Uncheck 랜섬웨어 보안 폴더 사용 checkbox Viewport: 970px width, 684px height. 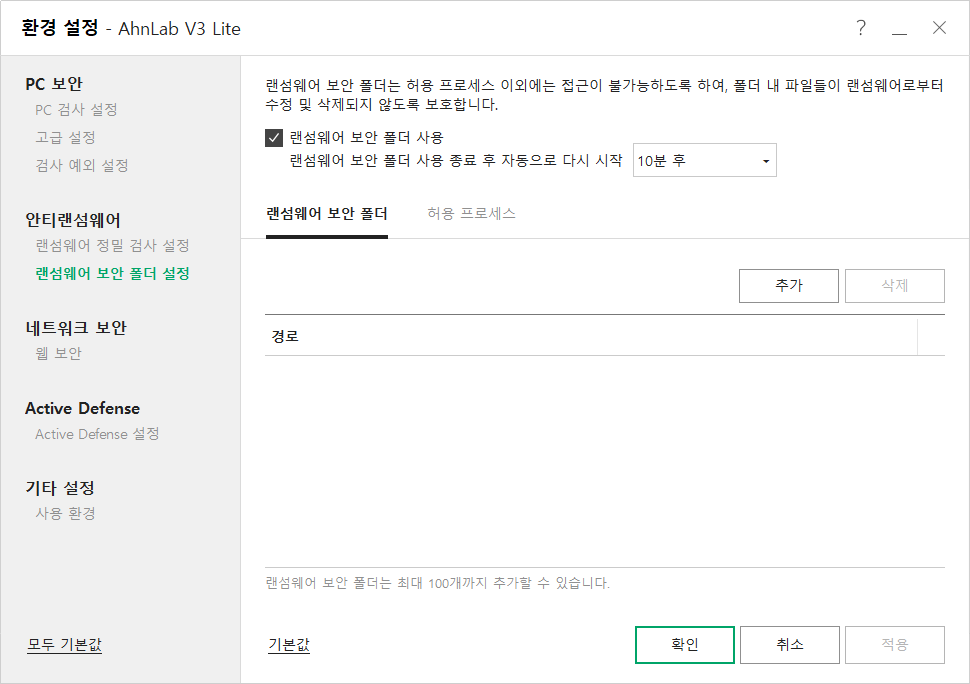274,137
